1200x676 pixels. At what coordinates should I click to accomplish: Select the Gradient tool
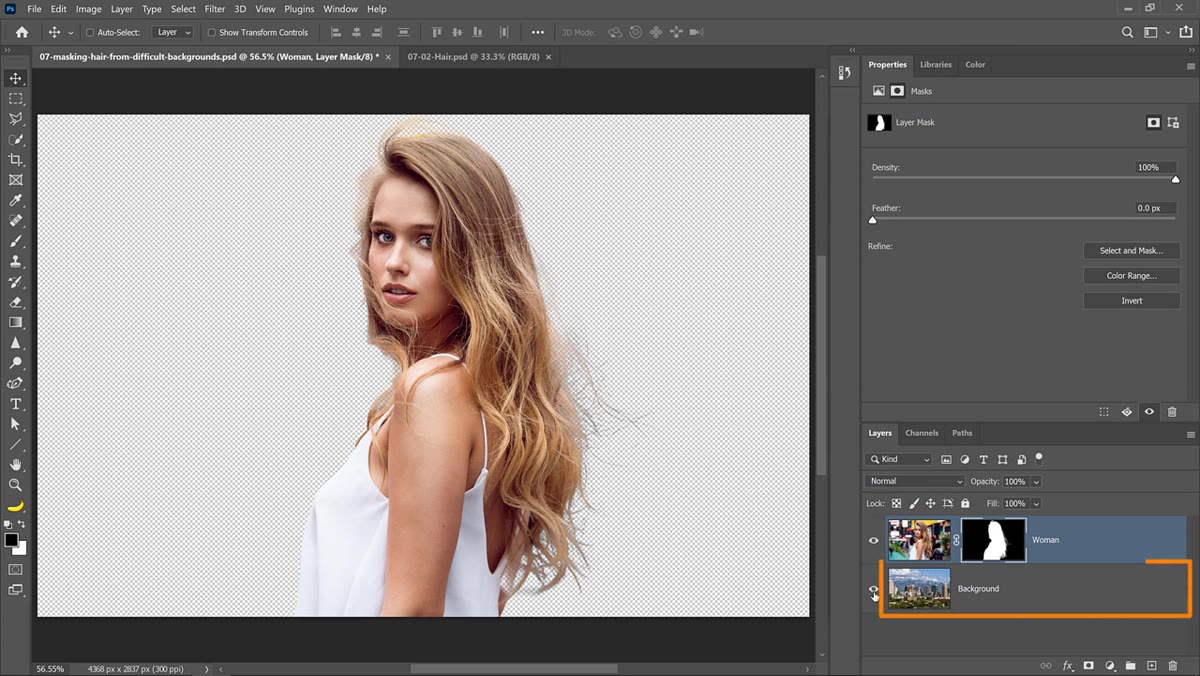point(15,322)
